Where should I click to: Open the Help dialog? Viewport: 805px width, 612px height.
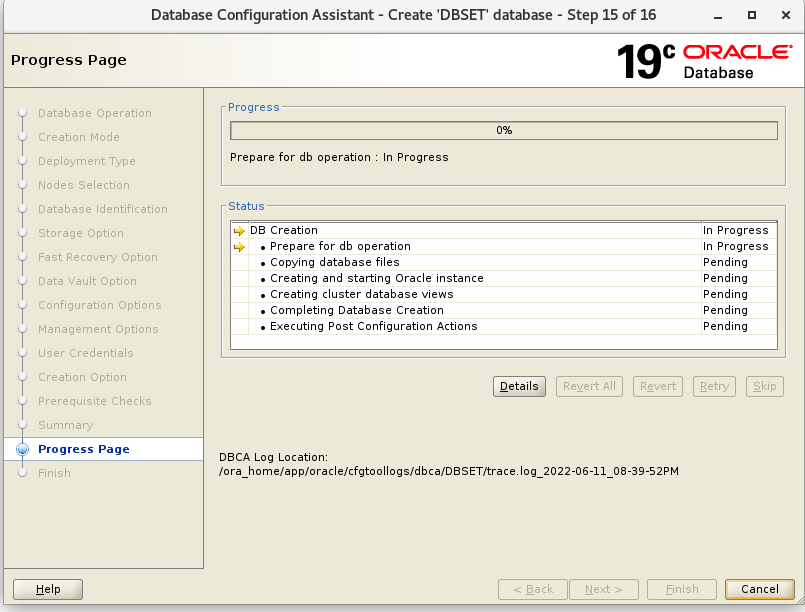point(48,589)
